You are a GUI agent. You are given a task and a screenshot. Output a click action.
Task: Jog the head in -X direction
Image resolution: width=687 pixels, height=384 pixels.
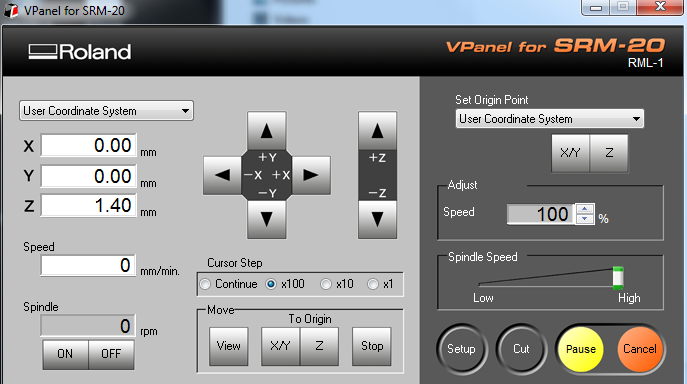(x=222, y=175)
